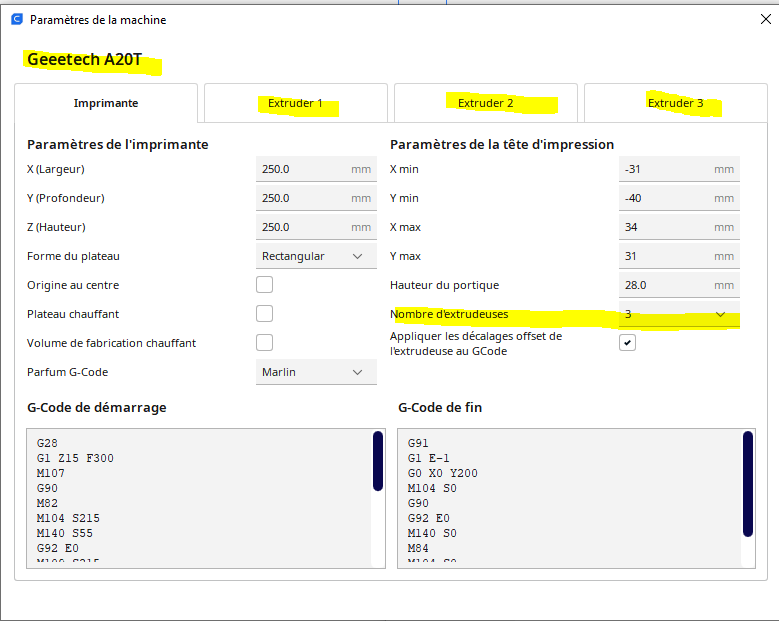Viewport: 779px width, 621px height.
Task: Enable the Origine au centre checkbox
Action: [264, 285]
